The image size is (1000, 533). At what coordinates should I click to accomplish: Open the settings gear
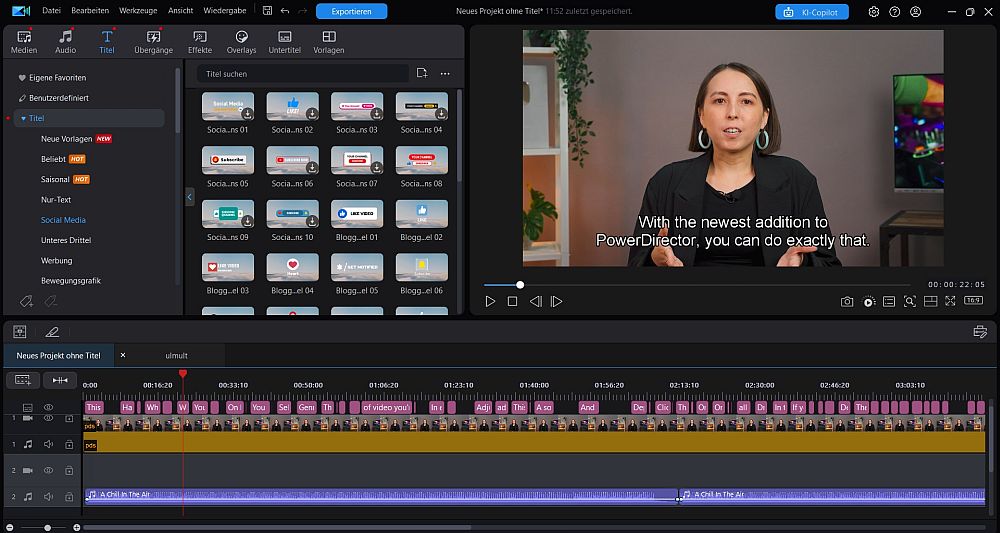tap(874, 11)
